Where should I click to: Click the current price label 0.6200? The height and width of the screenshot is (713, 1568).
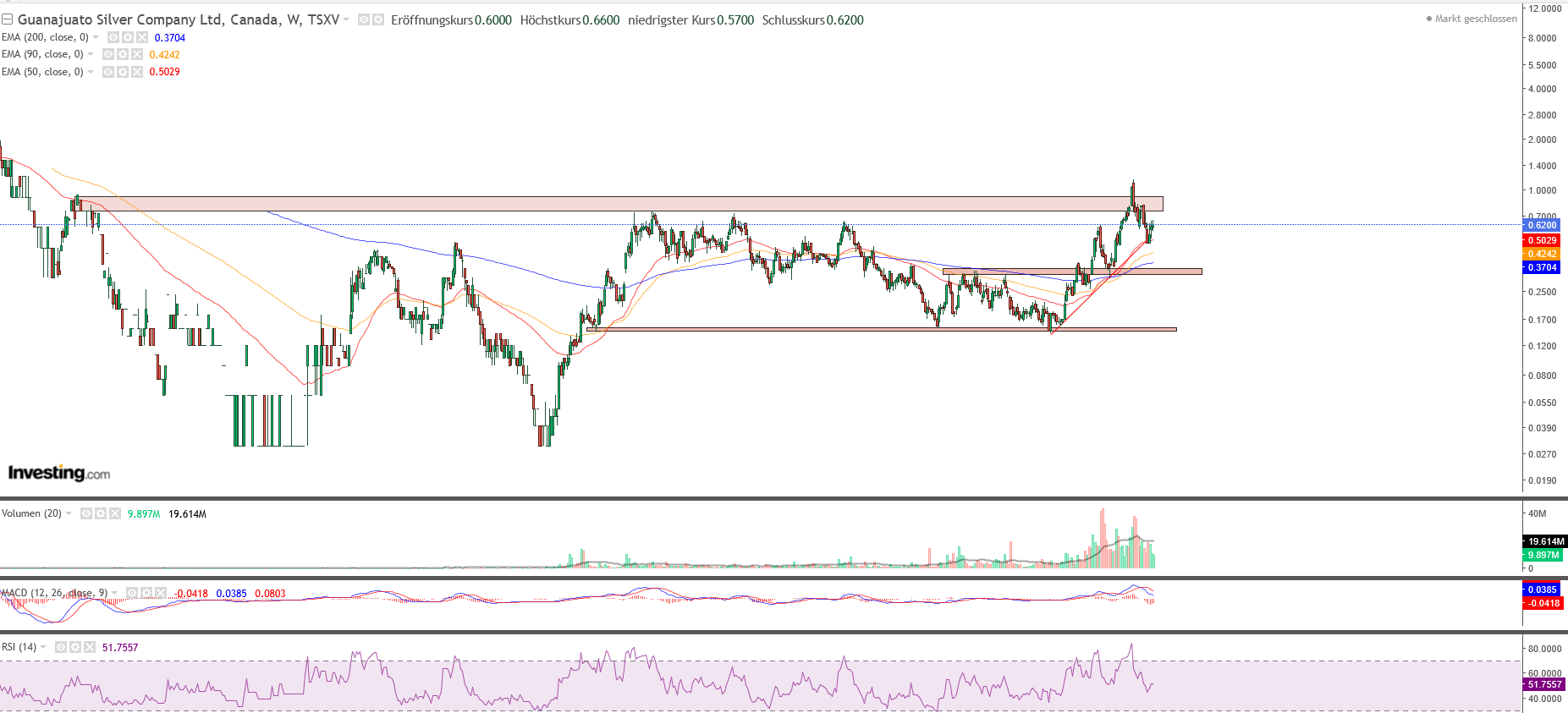pos(1541,225)
